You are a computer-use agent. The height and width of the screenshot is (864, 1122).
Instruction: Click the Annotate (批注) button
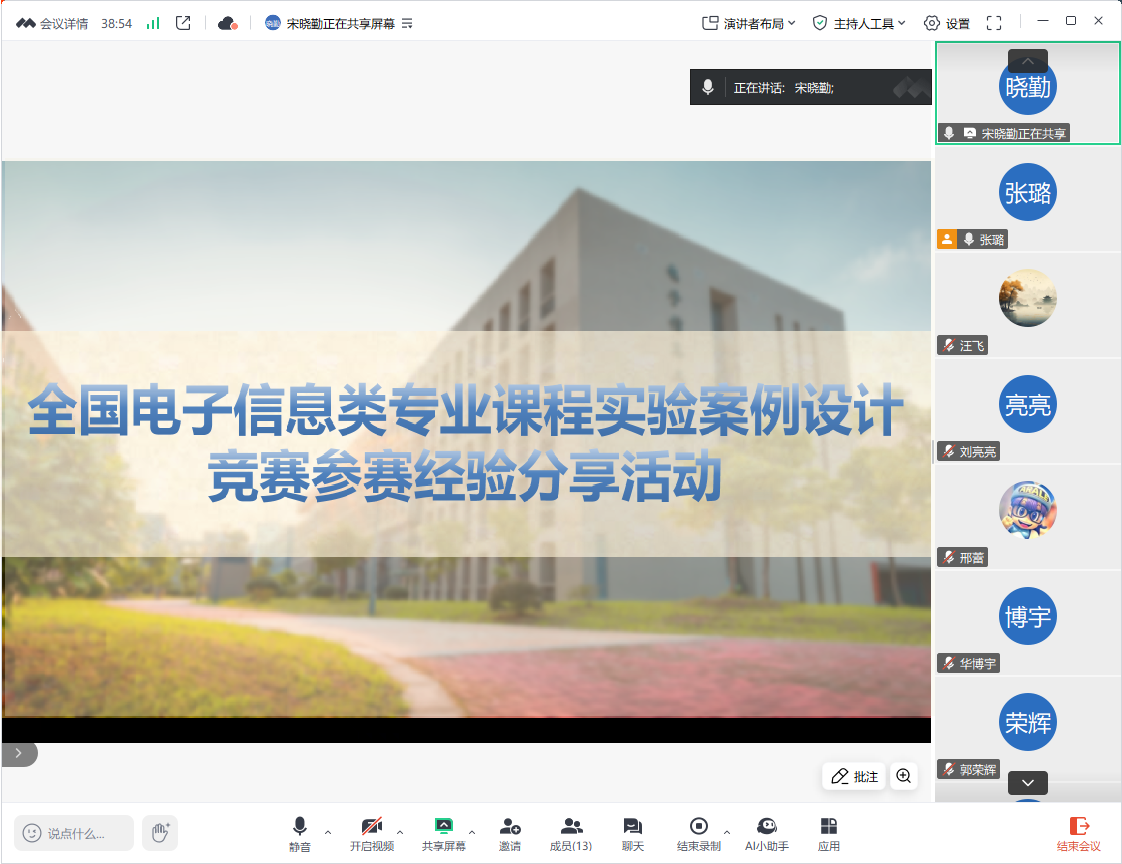(853, 776)
